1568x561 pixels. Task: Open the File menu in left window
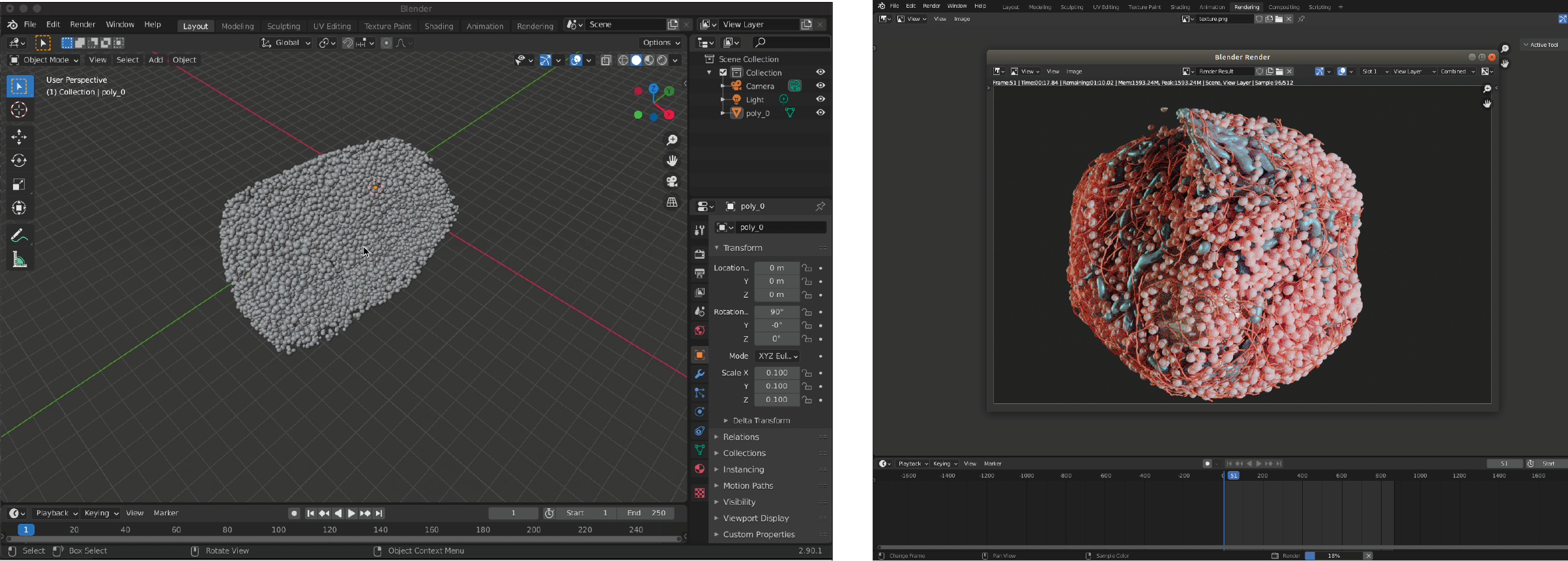click(x=30, y=25)
